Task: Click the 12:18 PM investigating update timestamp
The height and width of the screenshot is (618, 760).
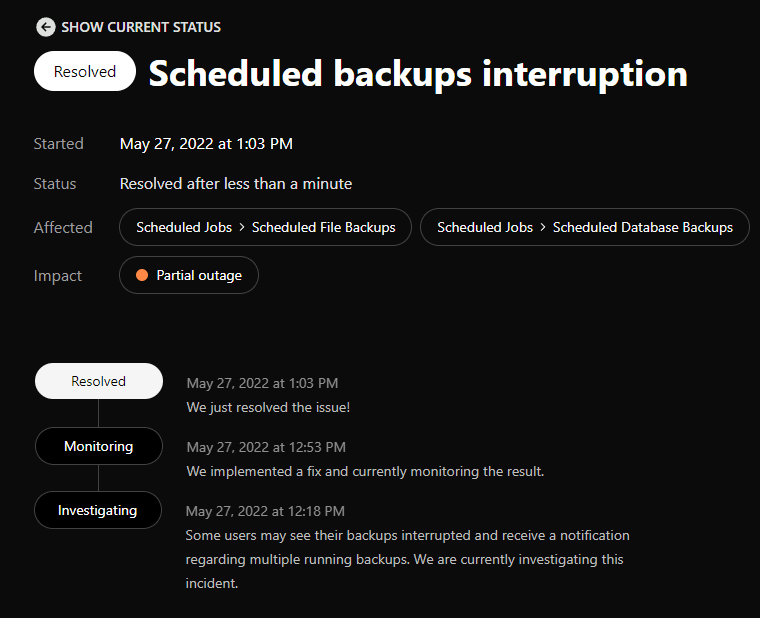Action: [x=265, y=511]
